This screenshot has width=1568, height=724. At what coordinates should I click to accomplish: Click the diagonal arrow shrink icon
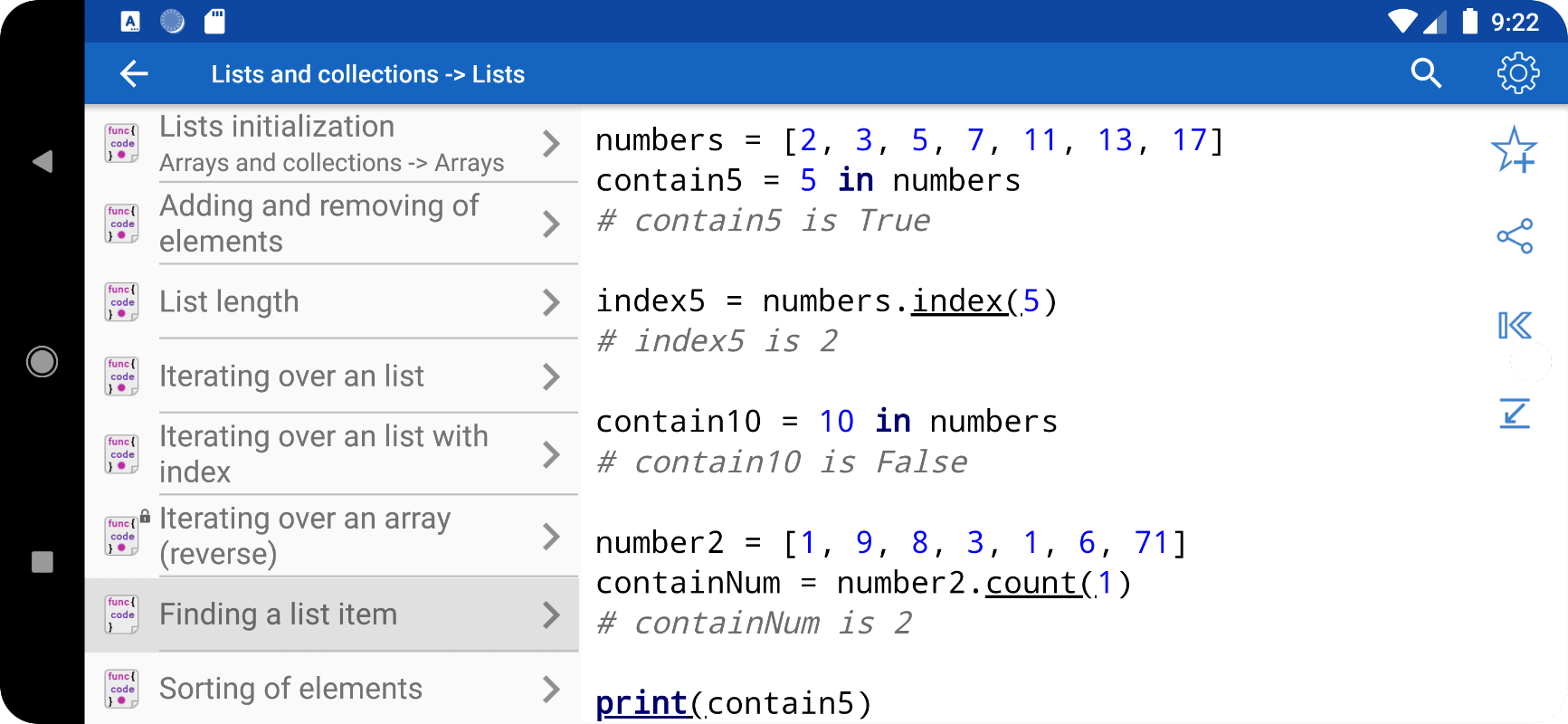1515,414
